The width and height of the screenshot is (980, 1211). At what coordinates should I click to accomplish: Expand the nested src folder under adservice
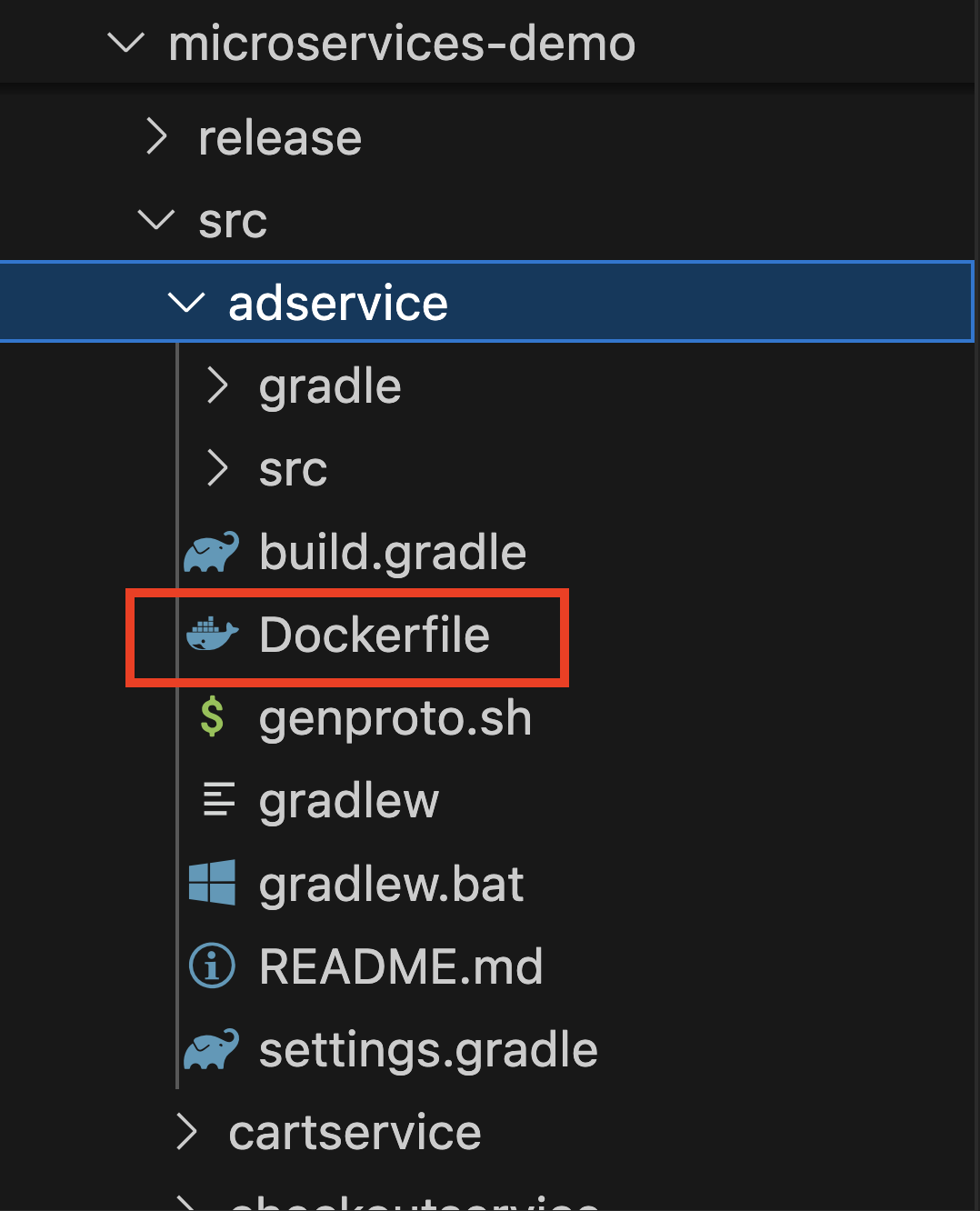(216, 469)
